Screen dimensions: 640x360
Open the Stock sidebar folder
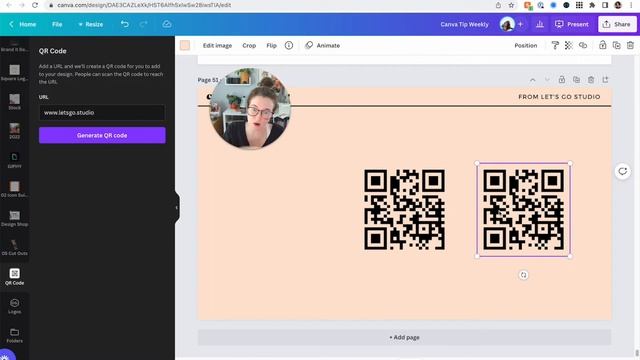(14, 102)
